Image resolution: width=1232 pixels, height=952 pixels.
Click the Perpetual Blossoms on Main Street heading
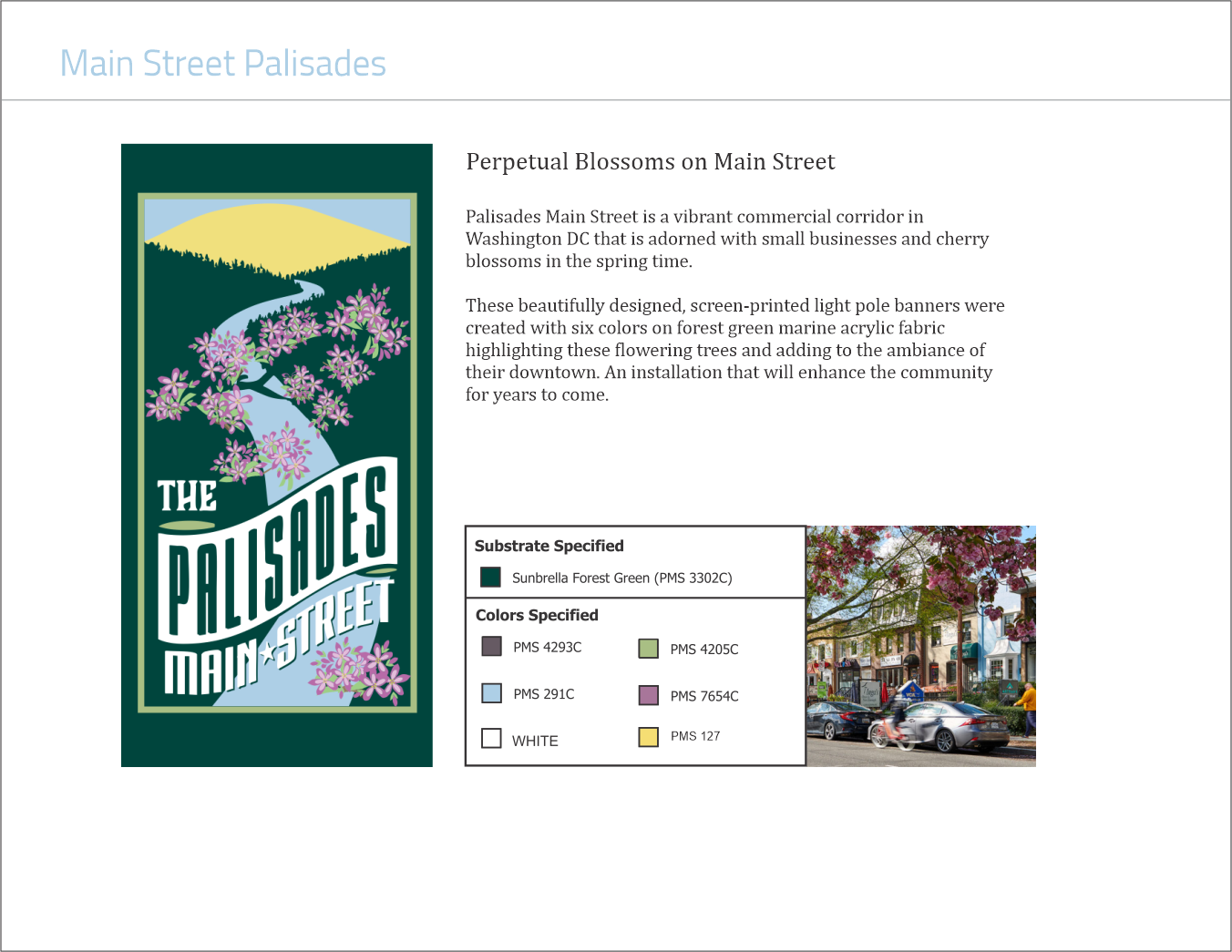tap(650, 162)
